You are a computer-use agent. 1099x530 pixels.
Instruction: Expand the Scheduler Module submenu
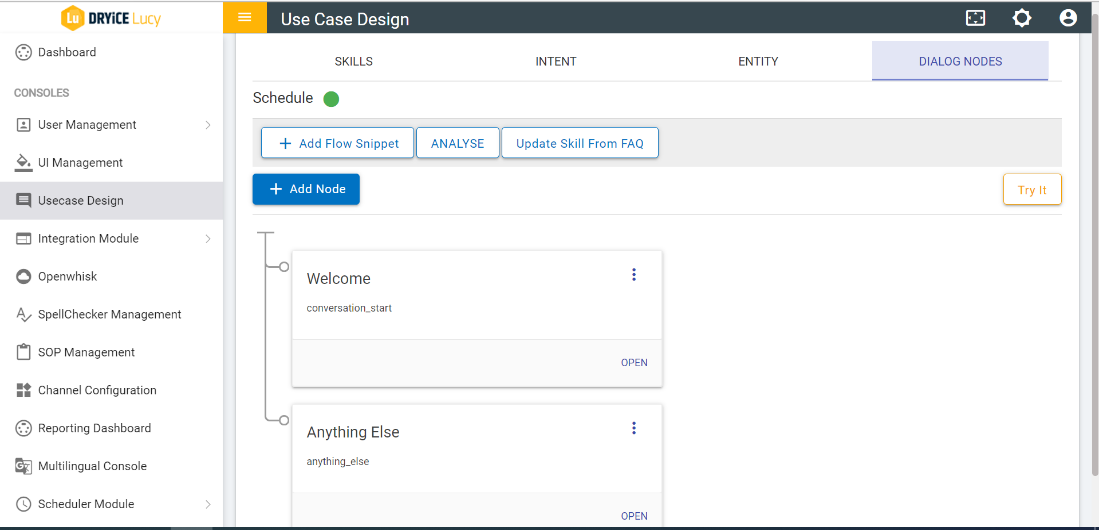[x=208, y=504]
